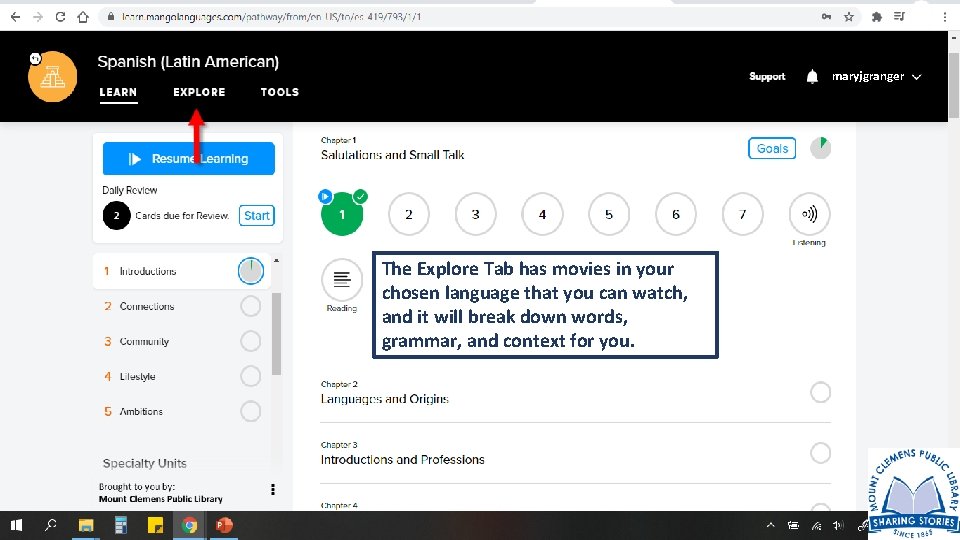Open the notifications bell icon
Screen dimensions: 960x540
point(812,77)
